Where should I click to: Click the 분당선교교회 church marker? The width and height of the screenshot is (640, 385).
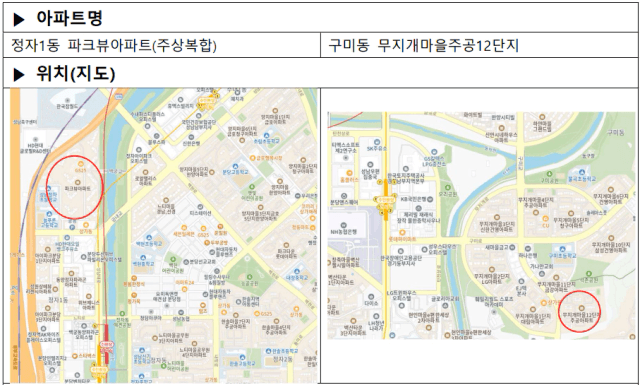(x=186, y=262)
